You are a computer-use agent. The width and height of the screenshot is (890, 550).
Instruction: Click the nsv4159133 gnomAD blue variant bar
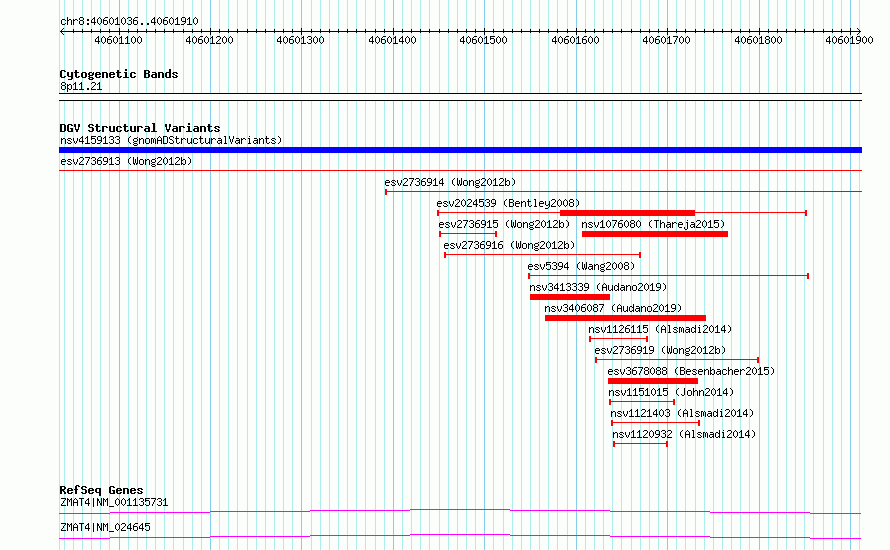pyautogui.click(x=460, y=150)
